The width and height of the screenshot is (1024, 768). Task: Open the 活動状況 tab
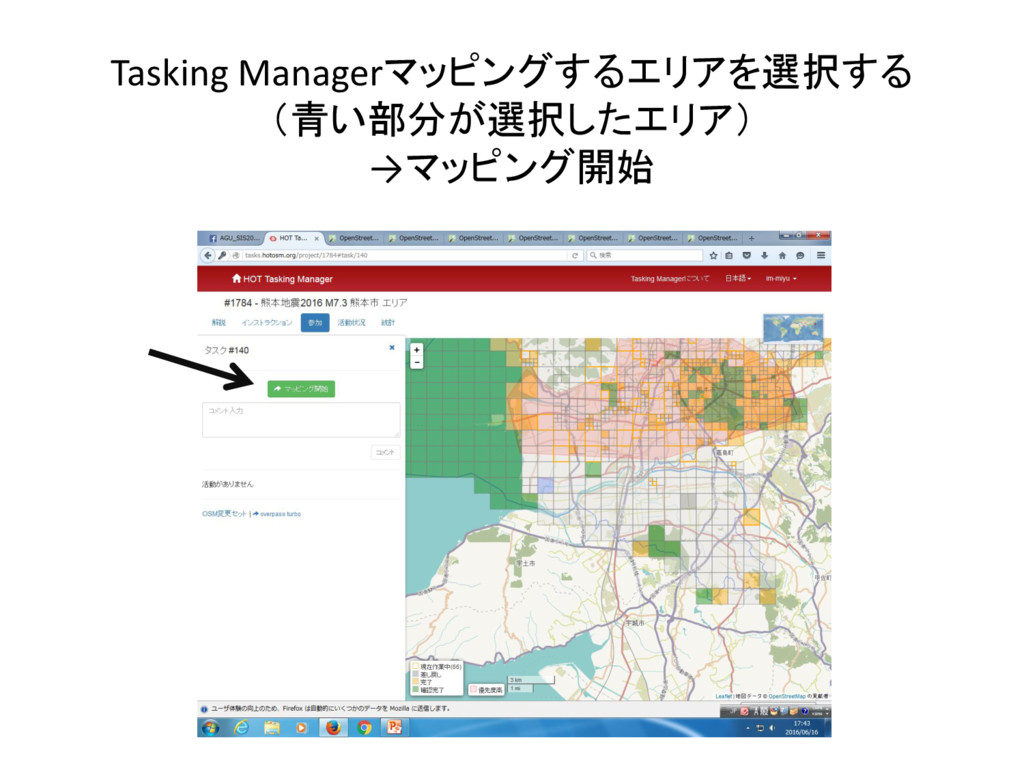pyautogui.click(x=351, y=323)
